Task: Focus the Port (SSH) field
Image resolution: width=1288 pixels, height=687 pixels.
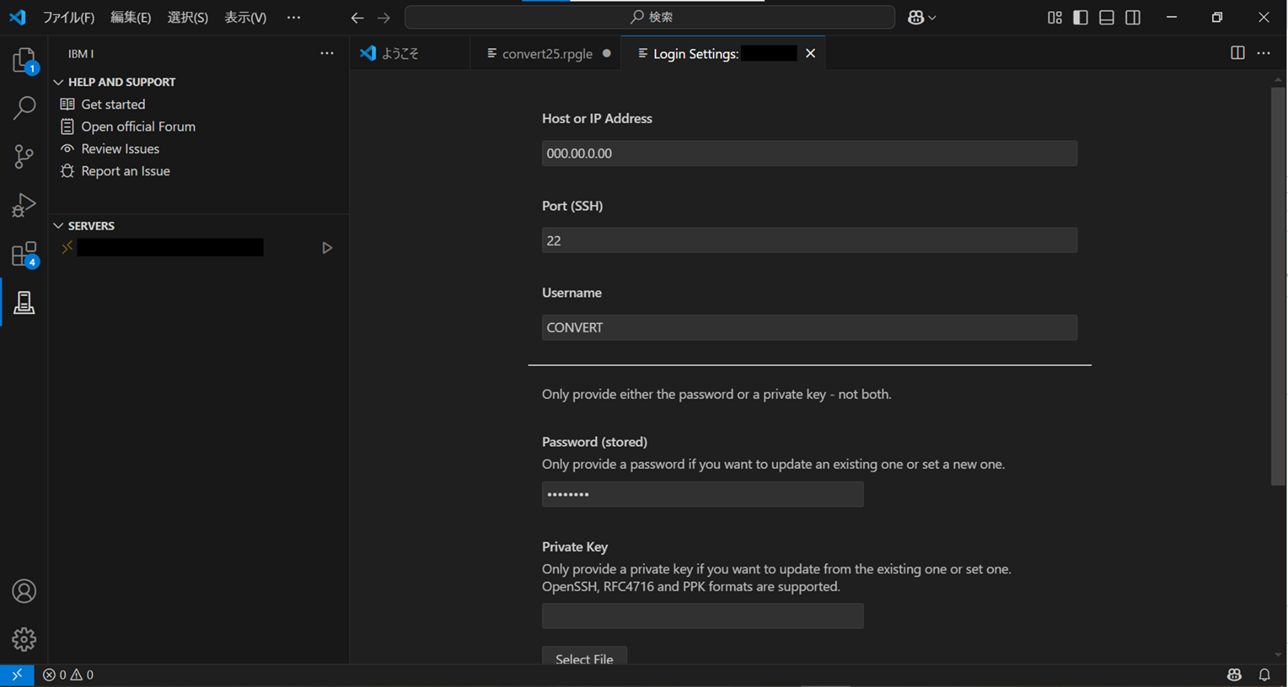Action: pyautogui.click(x=809, y=240)
